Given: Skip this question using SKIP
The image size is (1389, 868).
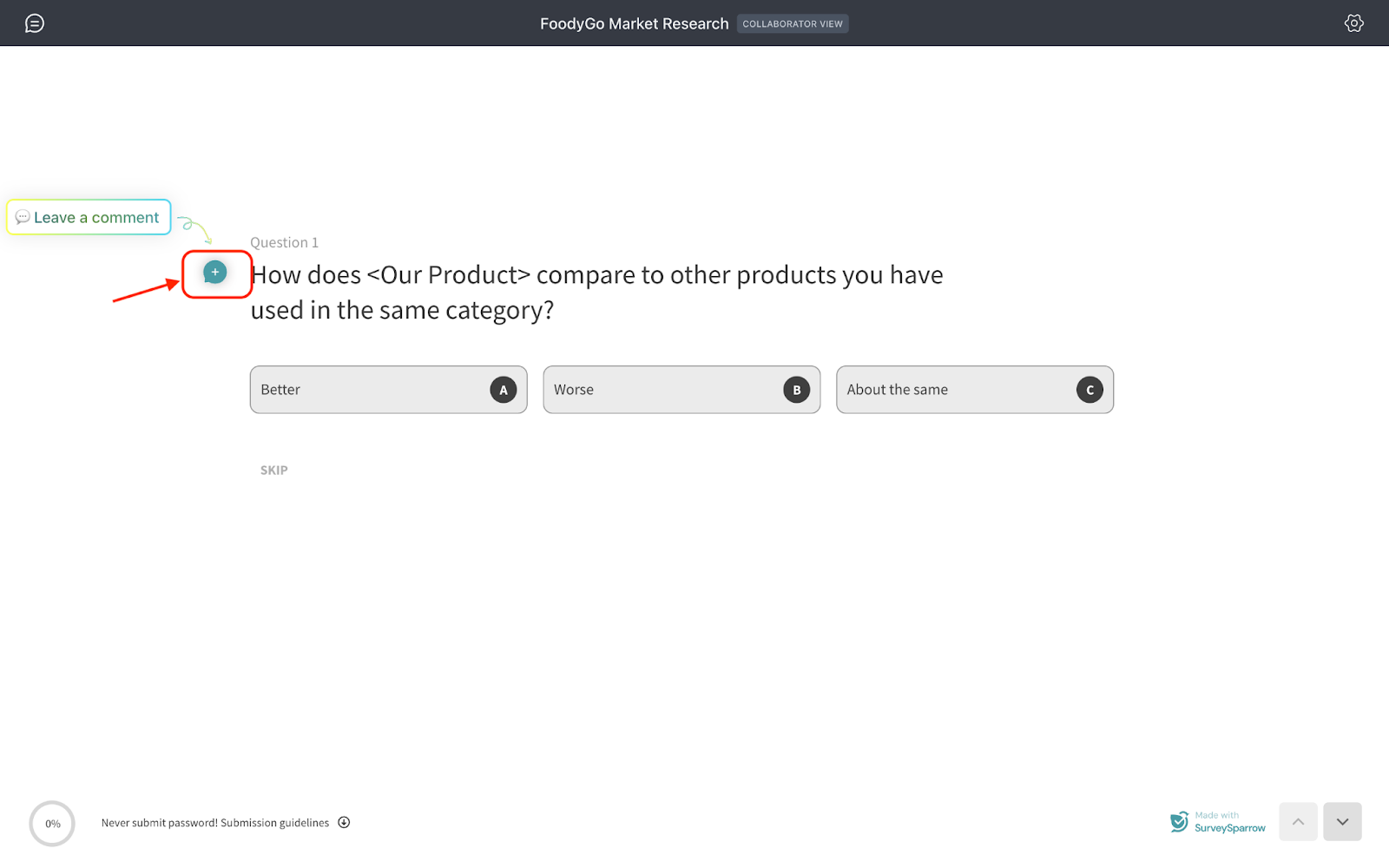Looking at the screenshot, I should coord(273,470).
